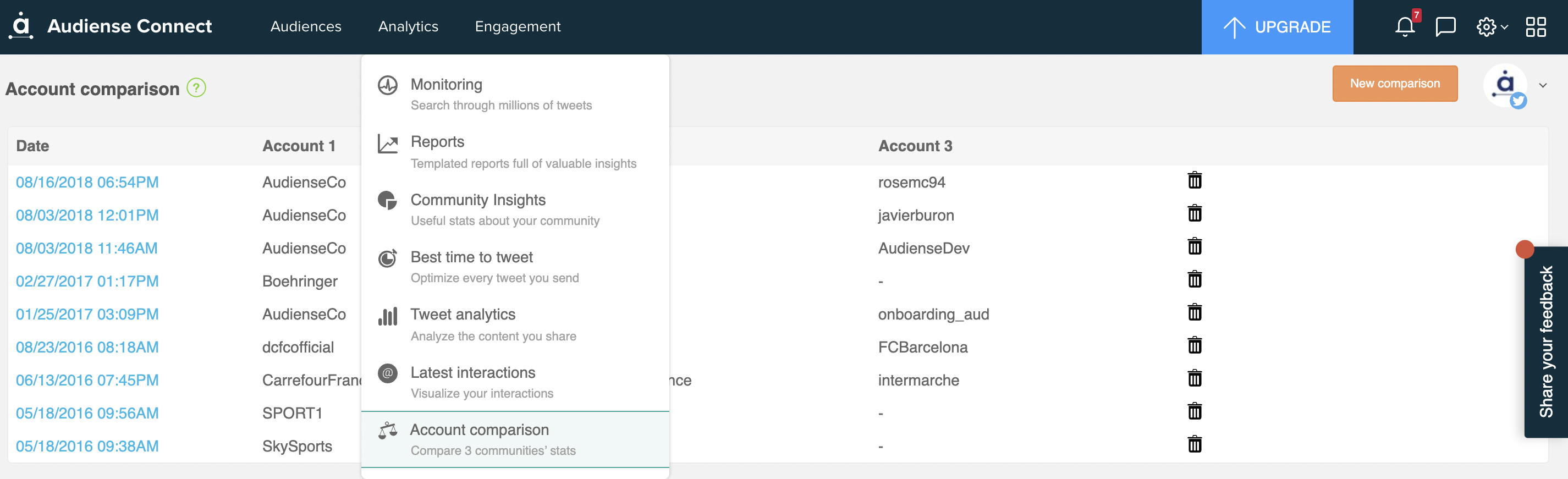The width and height of the screenshot is (1568, 479).
Task: Click the Best time to tweet clock icon
Action: (x=388, y=258)
